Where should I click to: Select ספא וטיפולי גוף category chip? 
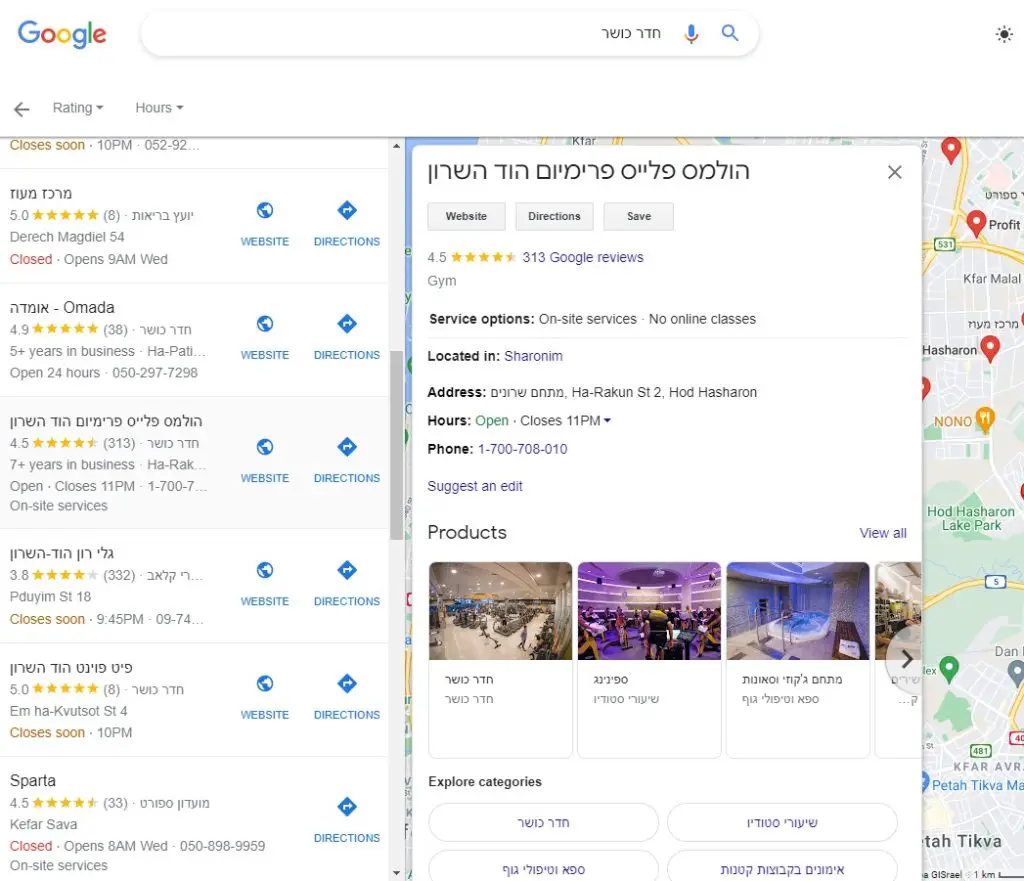[543, 869]
